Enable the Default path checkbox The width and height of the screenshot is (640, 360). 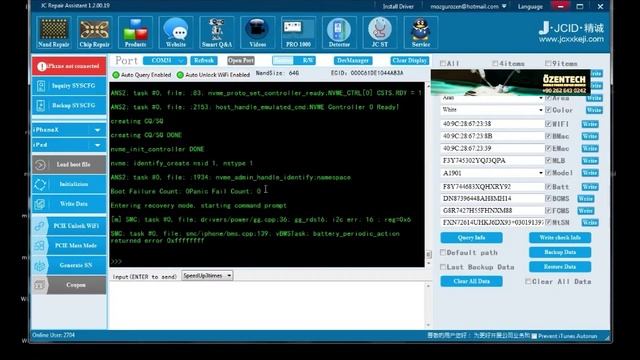click(443, 253)
